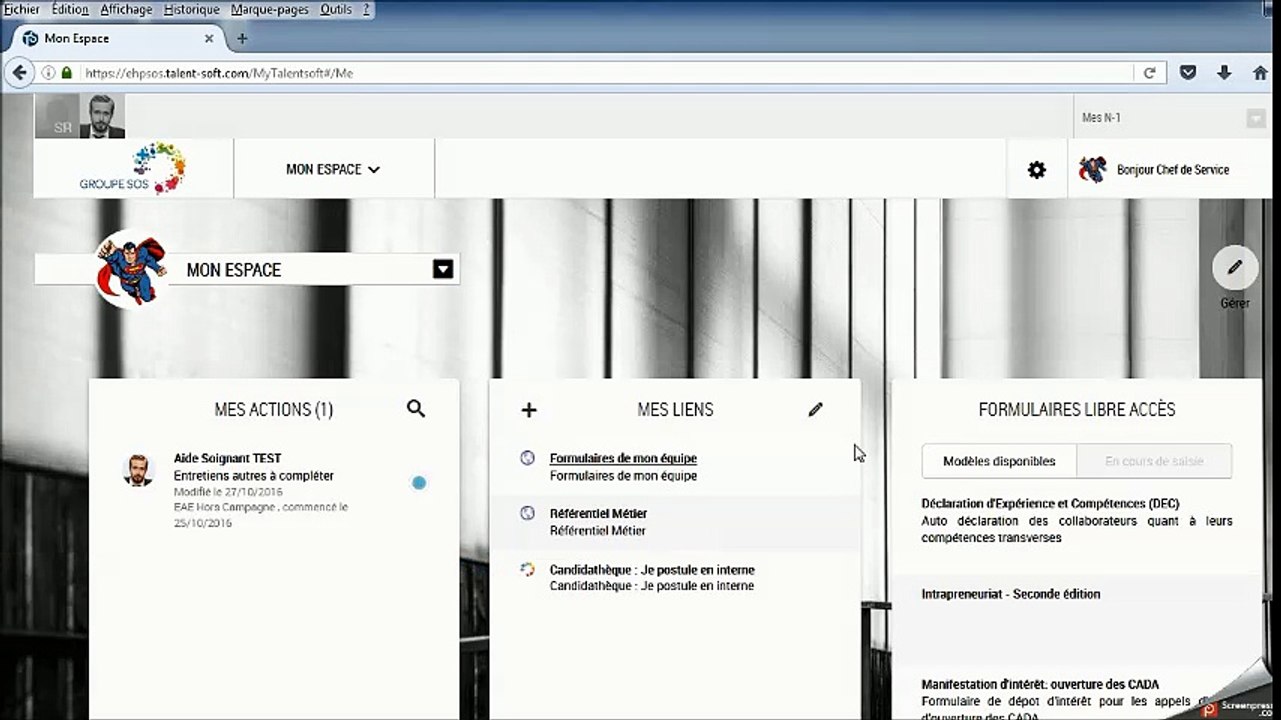Click the green padlock security icon
This screenshot has width=1281, height=720.
[67, 73]
